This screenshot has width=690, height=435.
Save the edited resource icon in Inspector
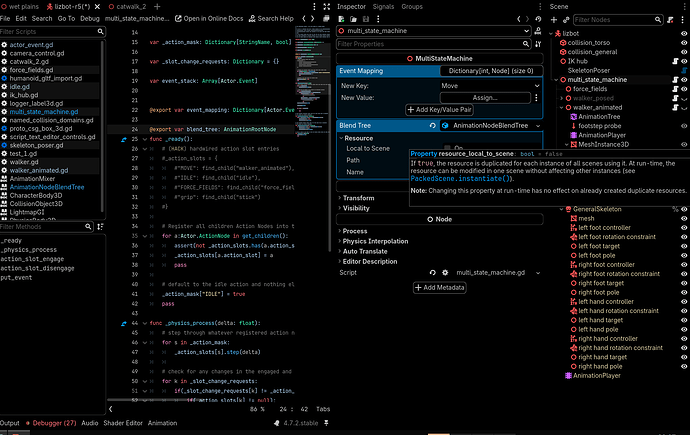click(366, 19)
